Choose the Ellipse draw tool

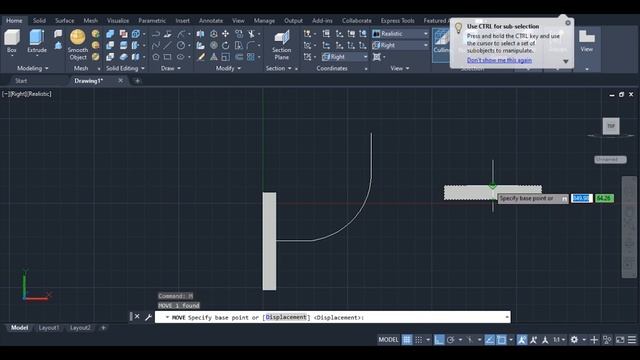[x=180, y=57]
